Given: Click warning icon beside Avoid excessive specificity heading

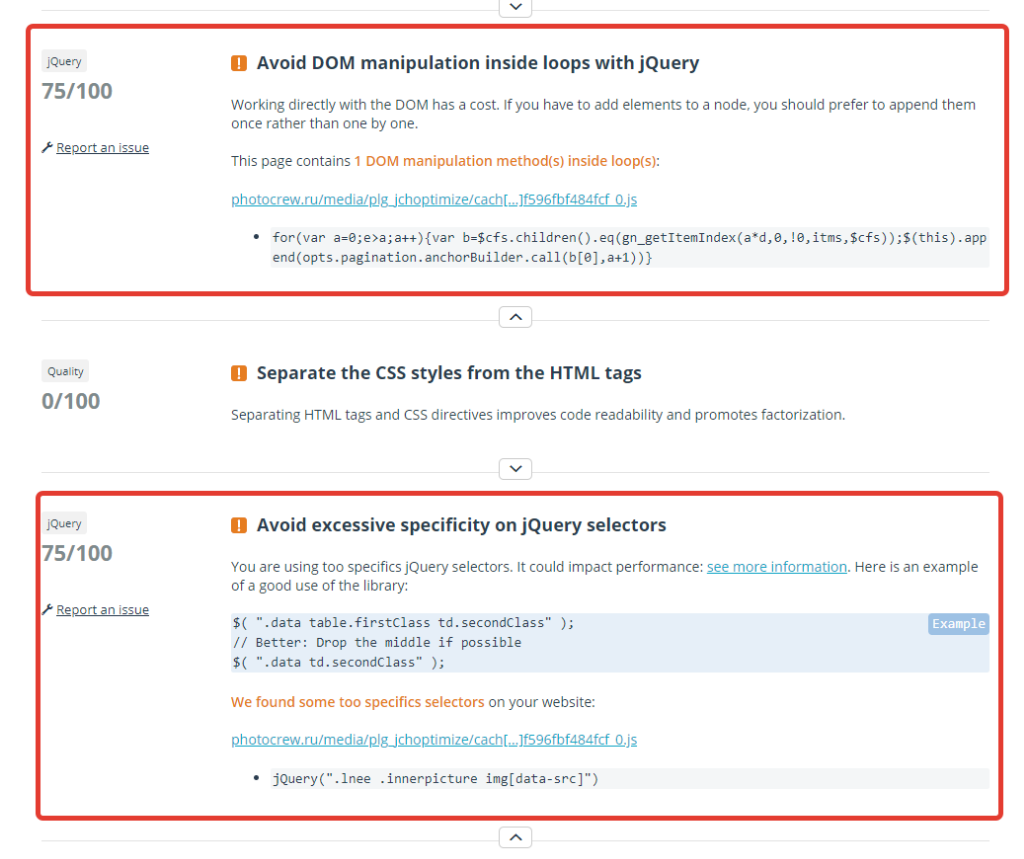Looking at the screenshot, I should coord(239,526).
